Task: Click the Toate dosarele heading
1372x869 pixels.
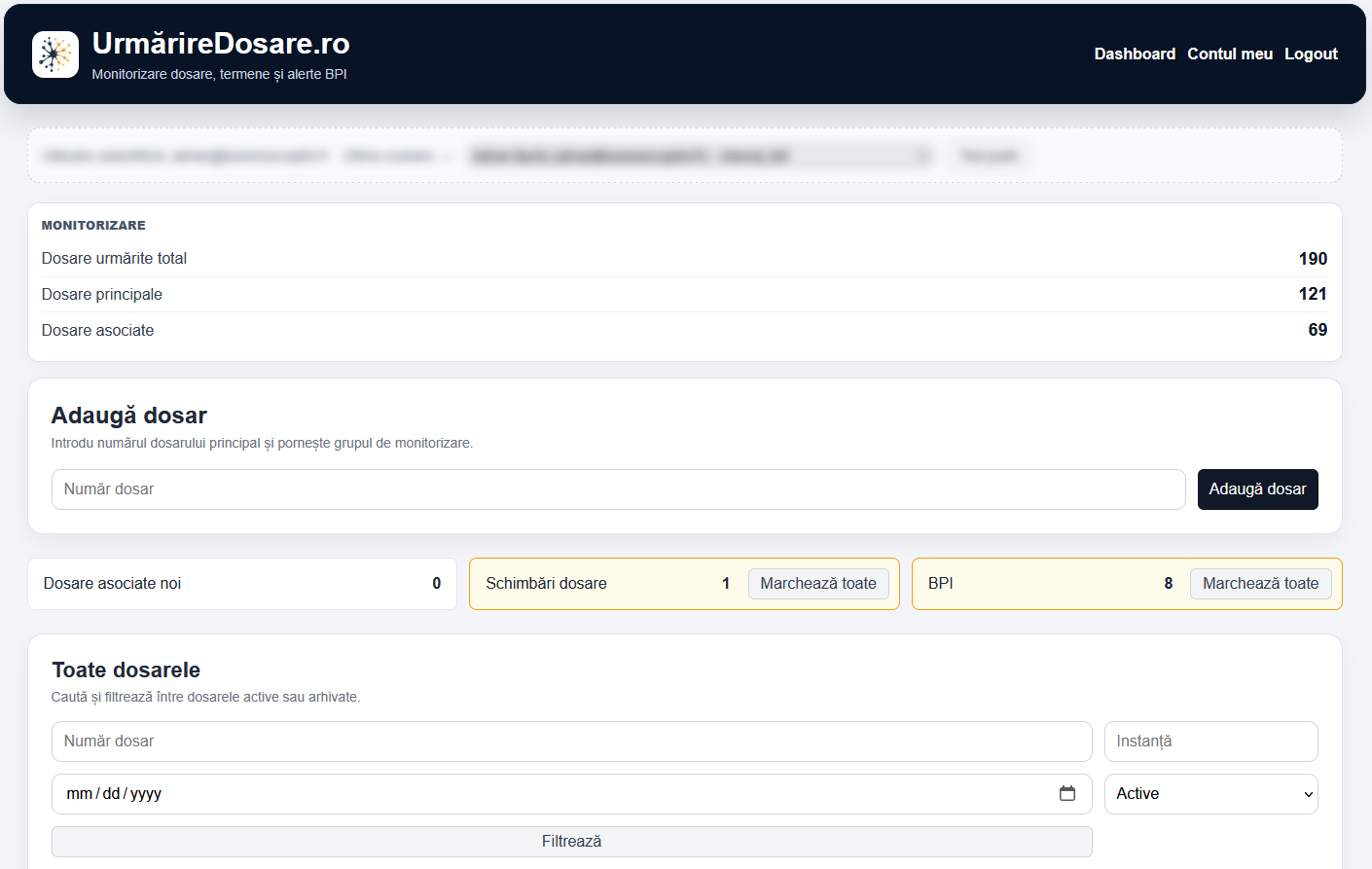Action: click(126, 670)
